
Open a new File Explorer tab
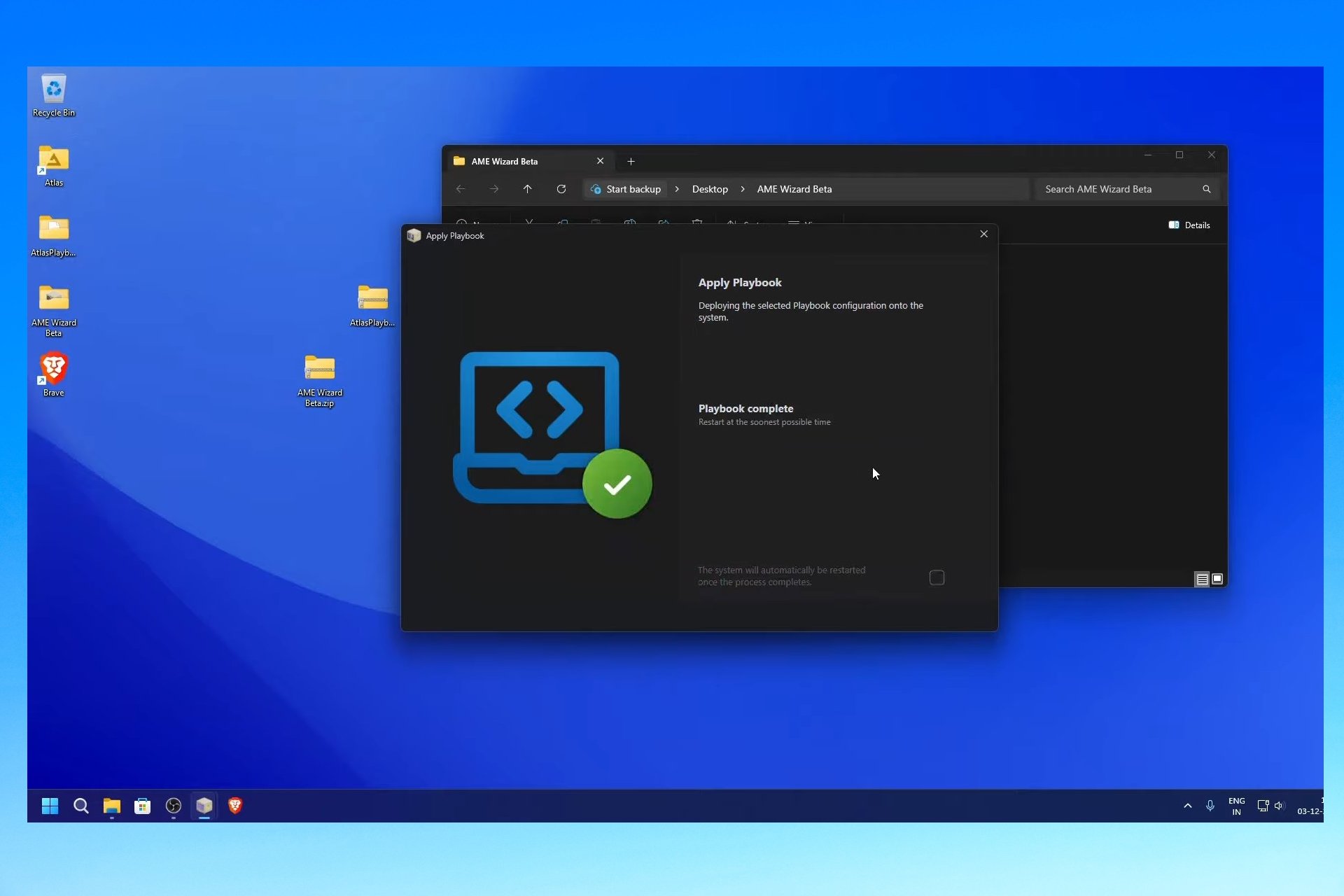point(631,161)
